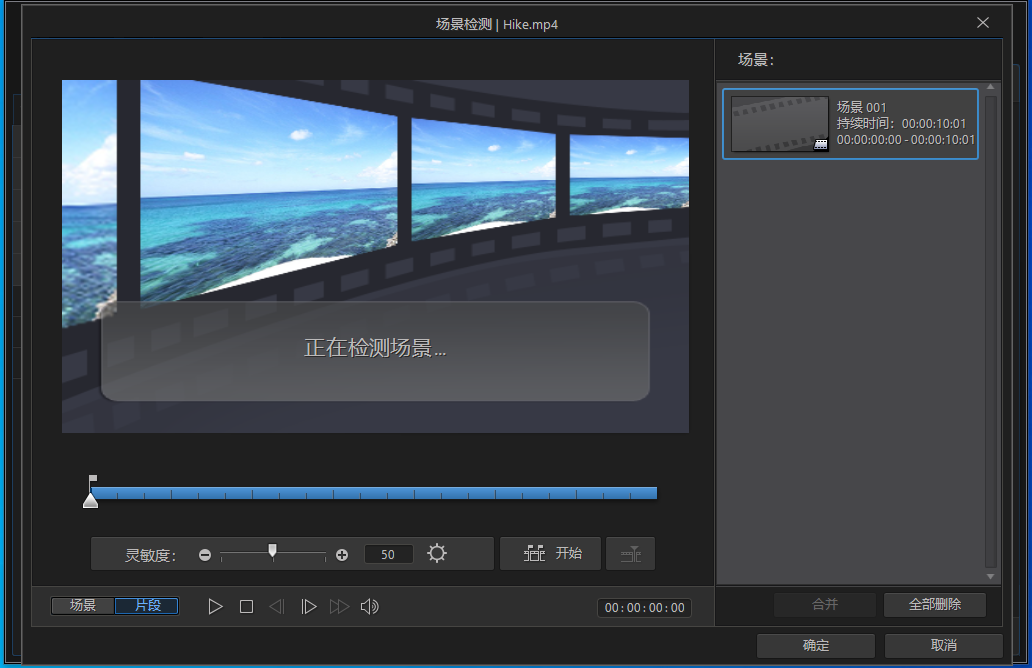Click the 开始 detect scenes button
Screen dimensions: 1032x668
point(550,553)
